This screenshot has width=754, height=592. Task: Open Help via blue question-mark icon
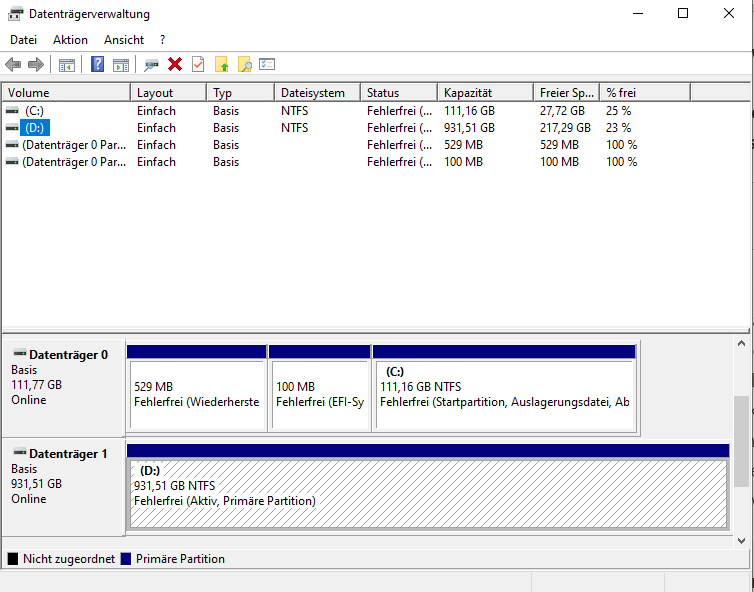[97, 64]
